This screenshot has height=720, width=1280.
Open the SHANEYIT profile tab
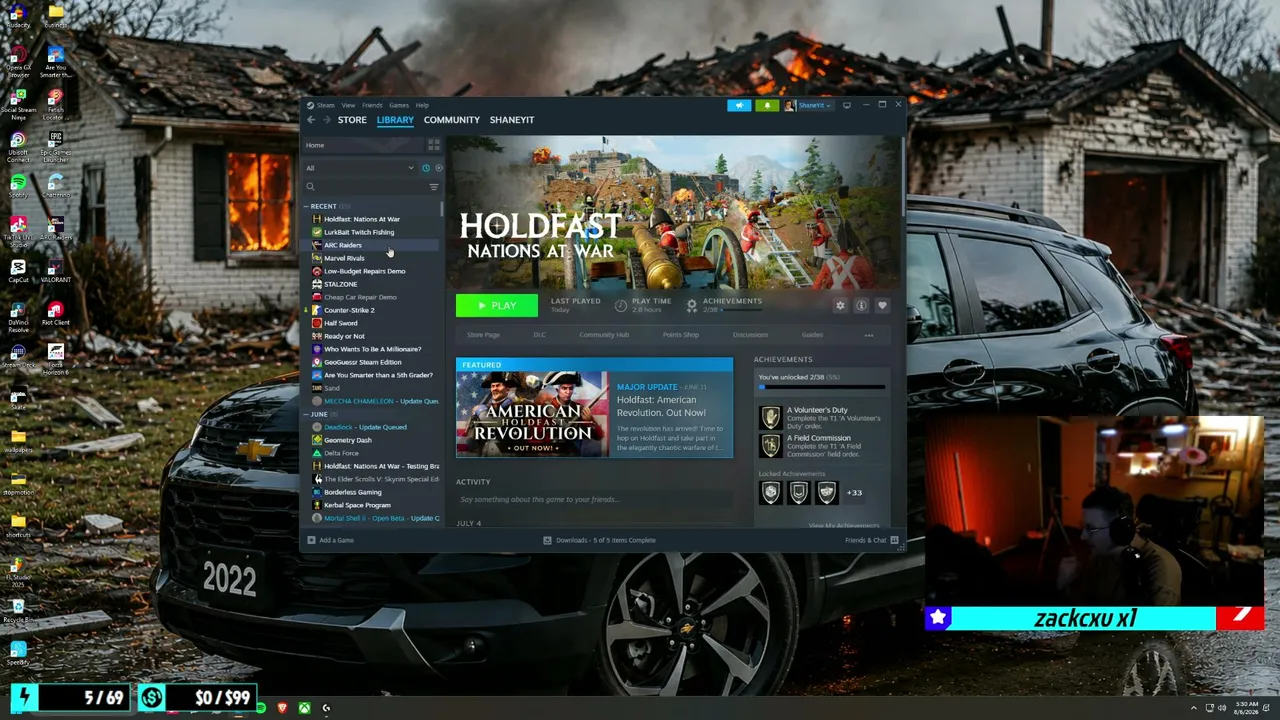pos(512,120)
